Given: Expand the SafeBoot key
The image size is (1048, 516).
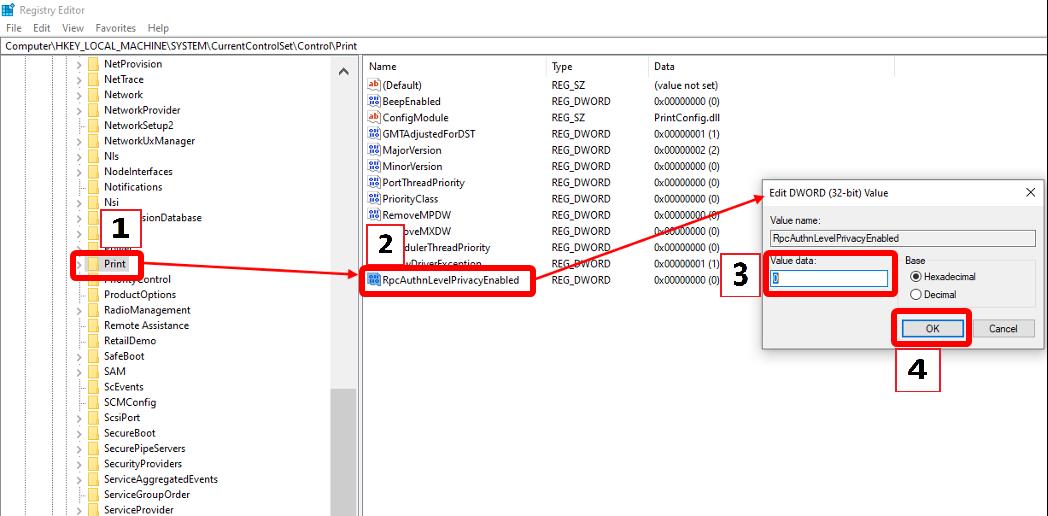Looking at the screenshot, I should [x=78, y=356].
